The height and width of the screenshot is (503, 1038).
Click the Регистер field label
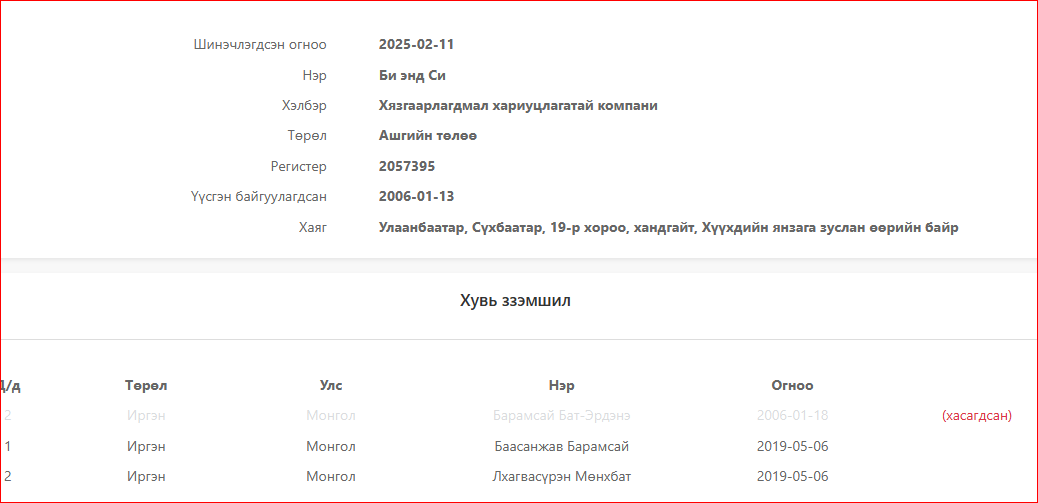coord(298,166)
